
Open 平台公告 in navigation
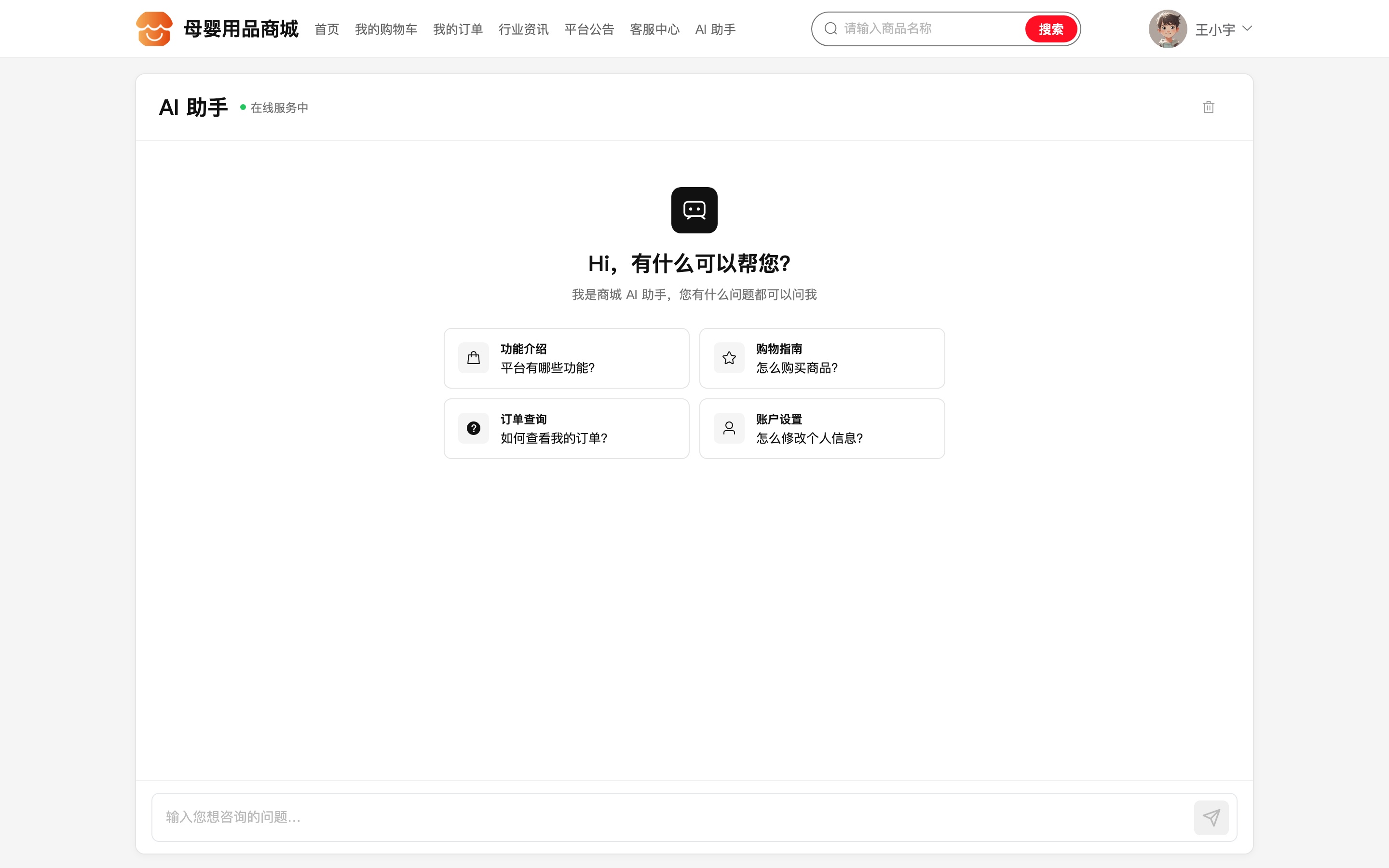[x=589, y=29]
